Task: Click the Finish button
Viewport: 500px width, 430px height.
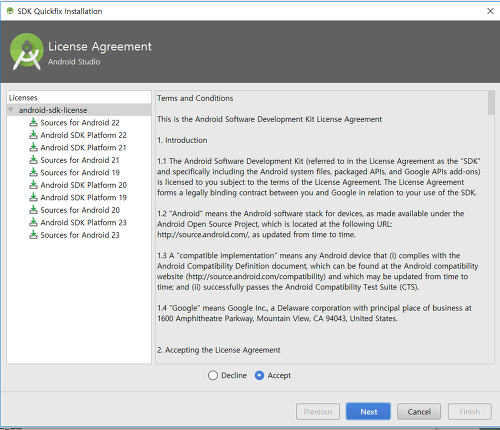Action: pyautogui.click(x=470, y=412)
